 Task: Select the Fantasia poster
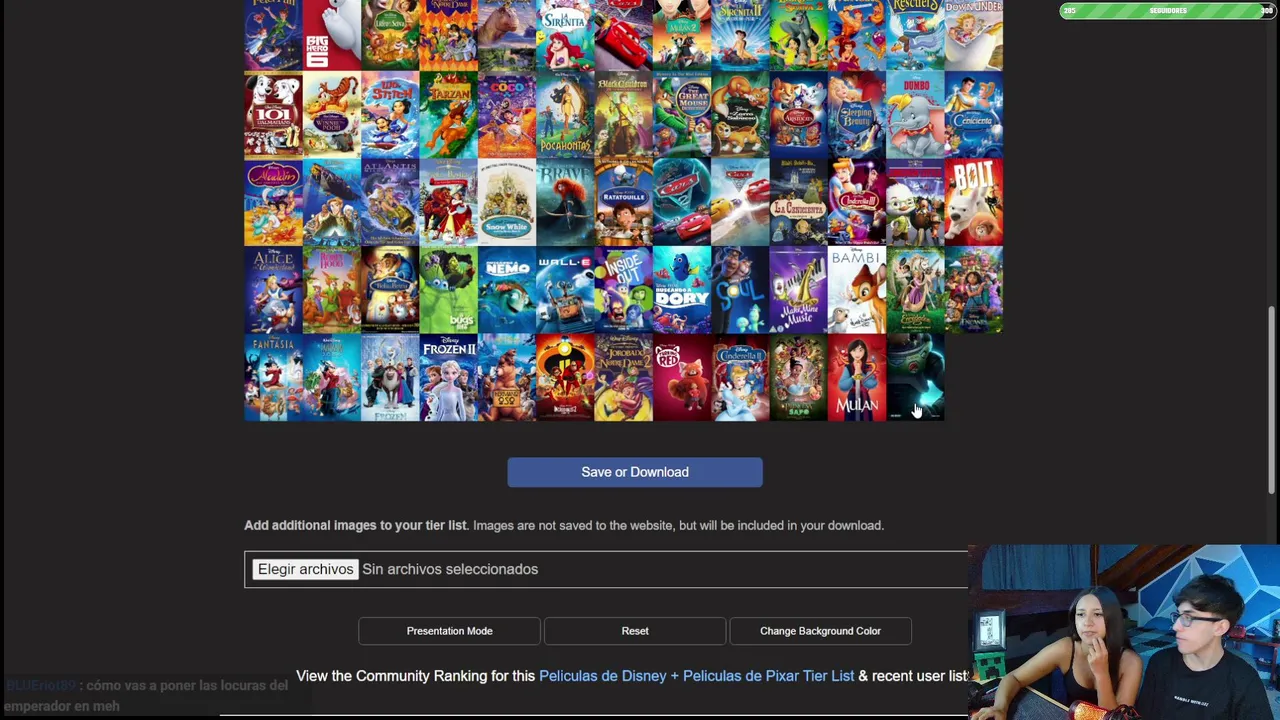273,377
